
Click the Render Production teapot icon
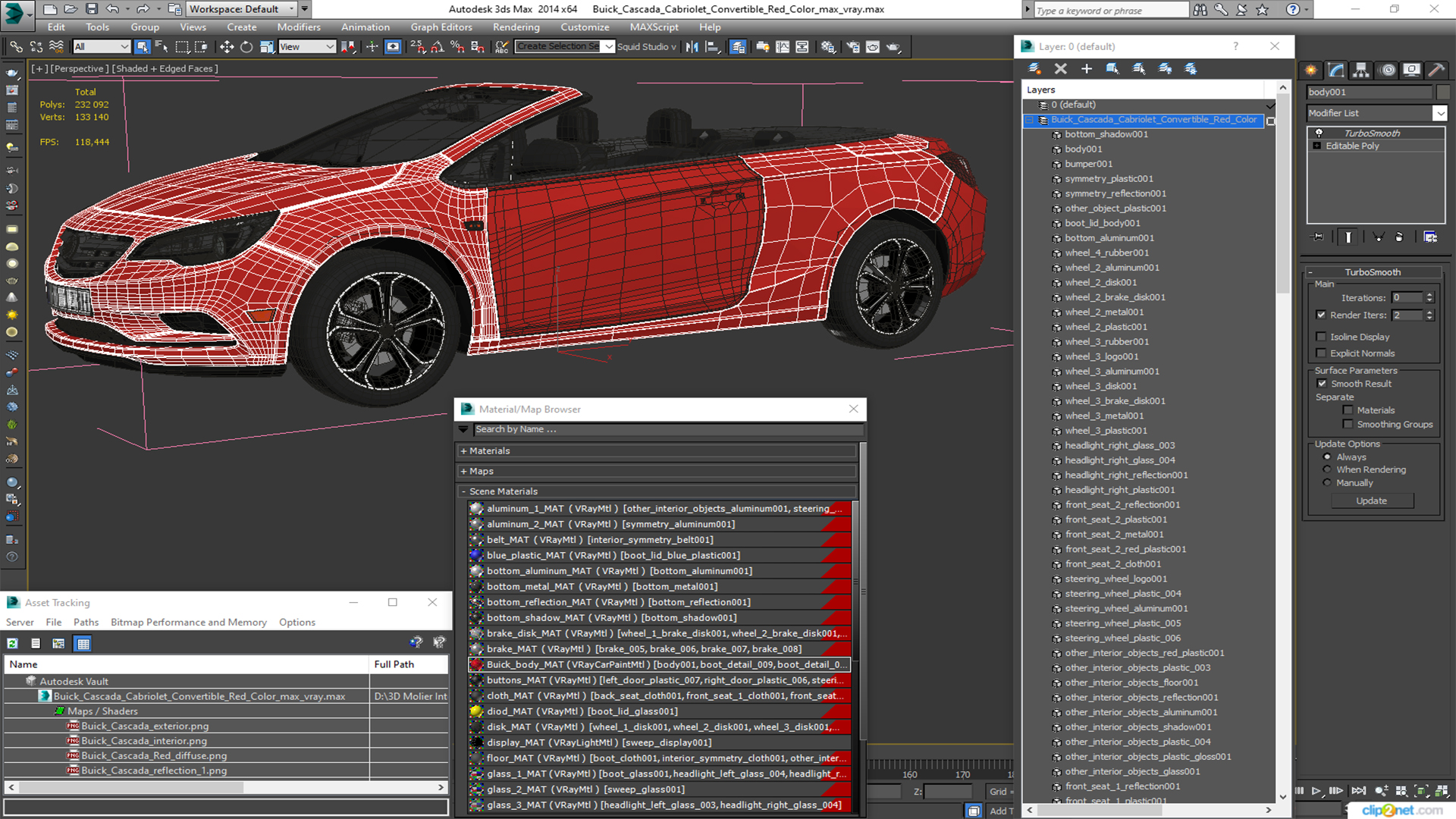pos(894,47)
